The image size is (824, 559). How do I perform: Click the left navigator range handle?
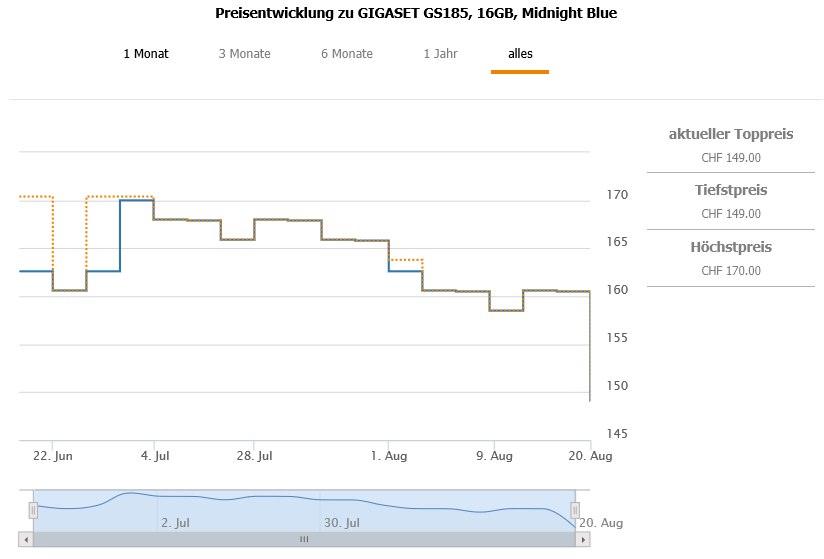point(33,510)
